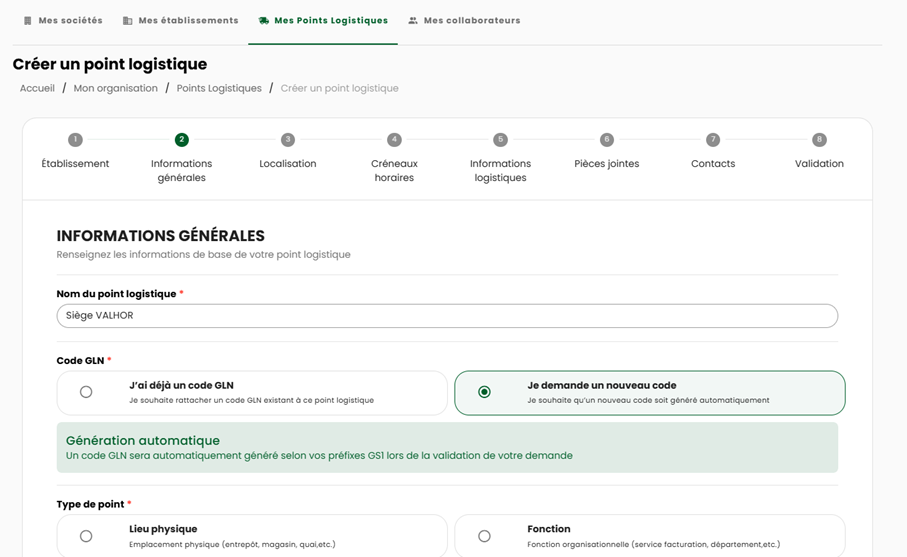Click the Type de point field label
The width and height of the screenshot is (907, 557).
click(x=90, y=504)
